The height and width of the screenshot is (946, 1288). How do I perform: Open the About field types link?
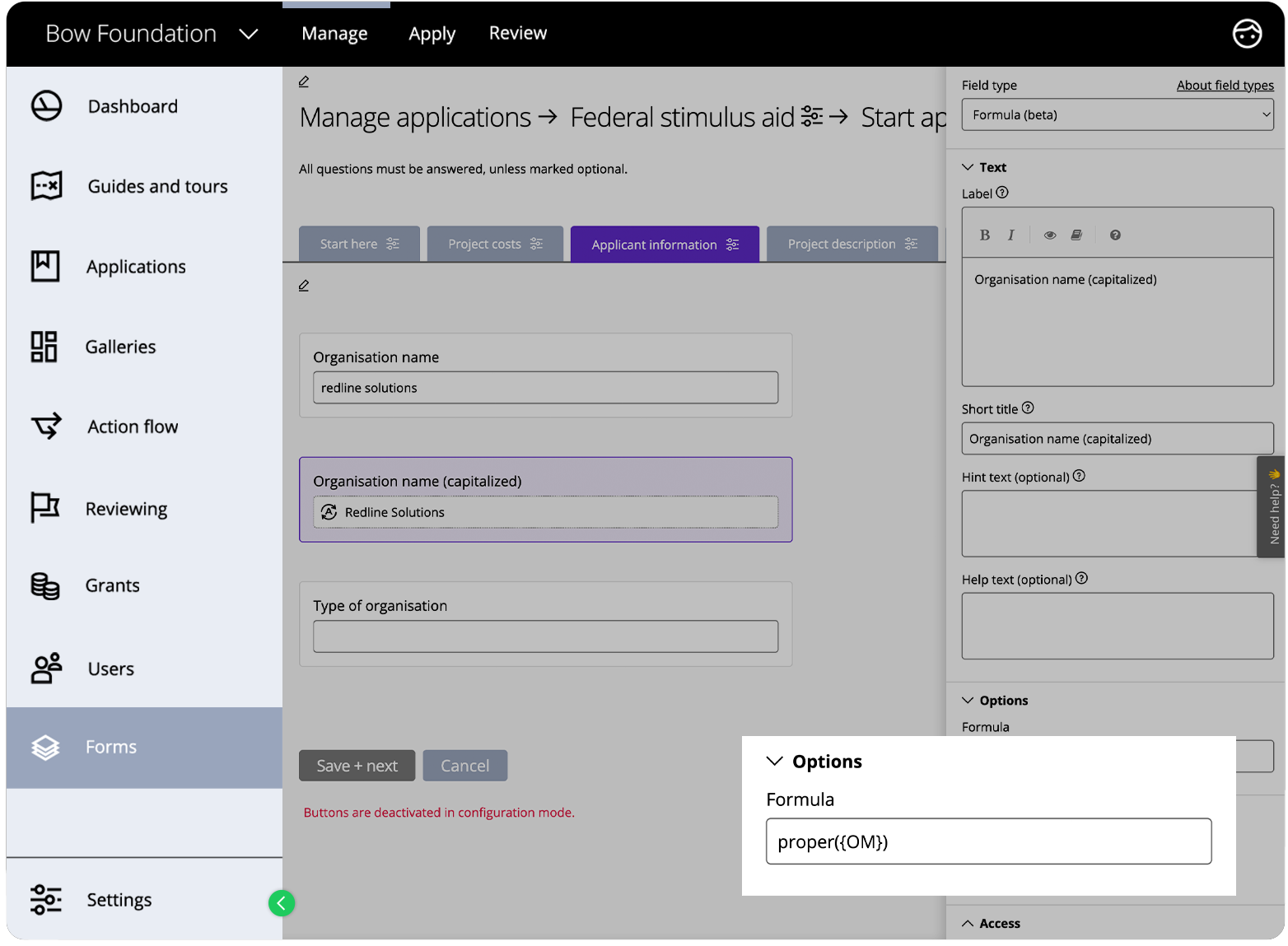pyautogui.click(x=1225, y=86)
